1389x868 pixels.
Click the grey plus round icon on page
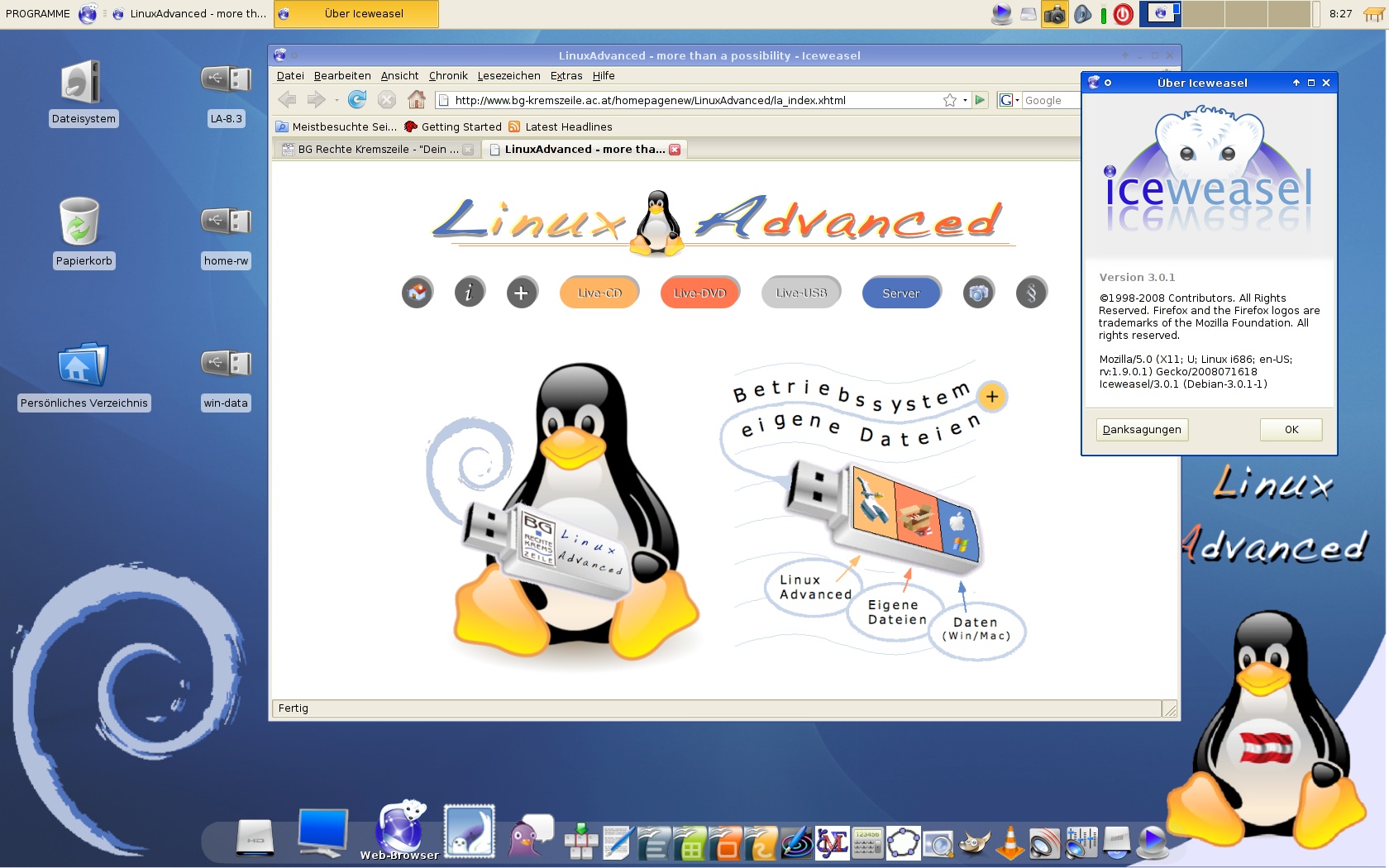(522, 292)
